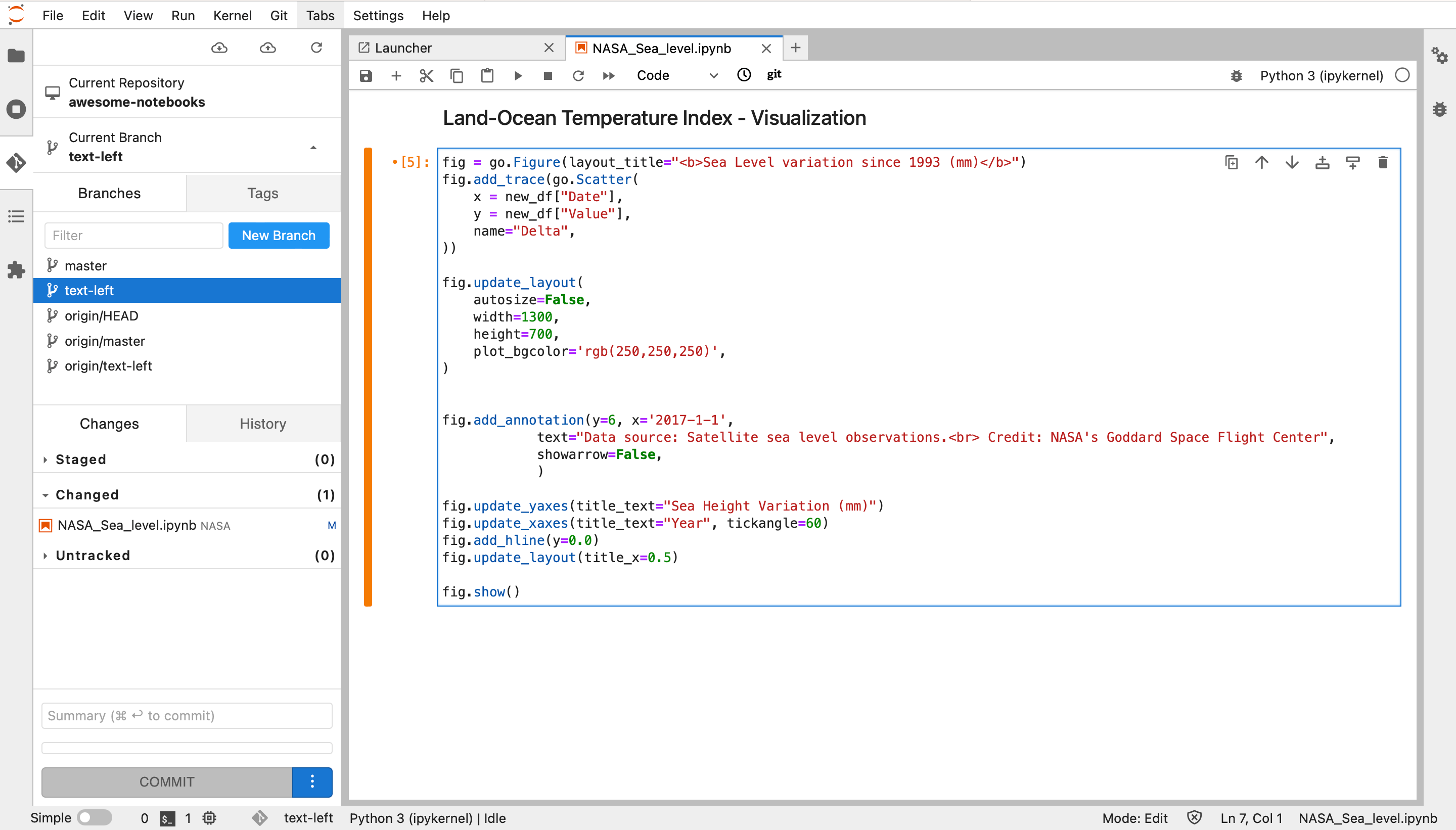
Task: Open the cell type Code dropdown
Action: tap(676, 76)
